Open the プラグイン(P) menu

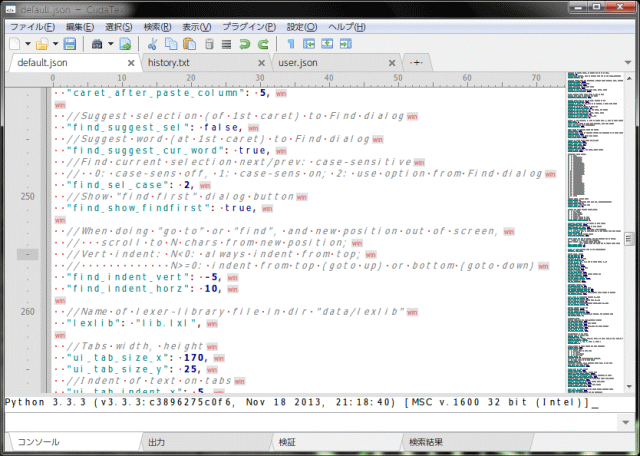(249, 27)
